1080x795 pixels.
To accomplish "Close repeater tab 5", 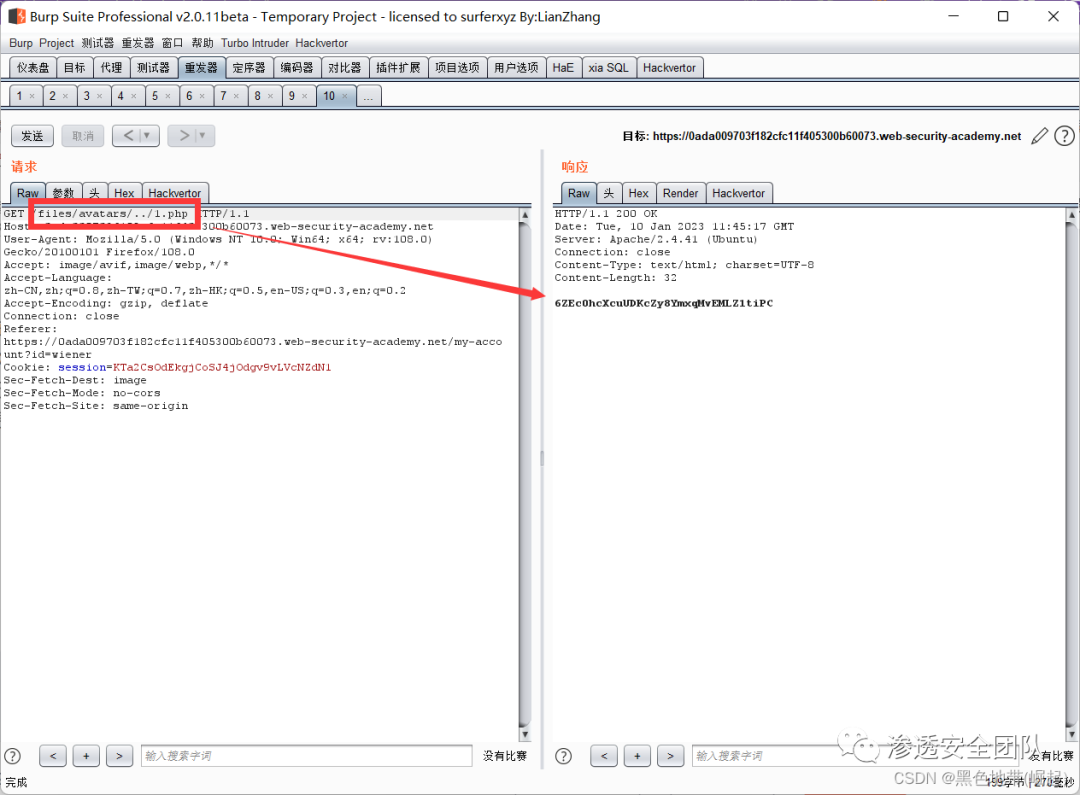I will tap(167, 96).
